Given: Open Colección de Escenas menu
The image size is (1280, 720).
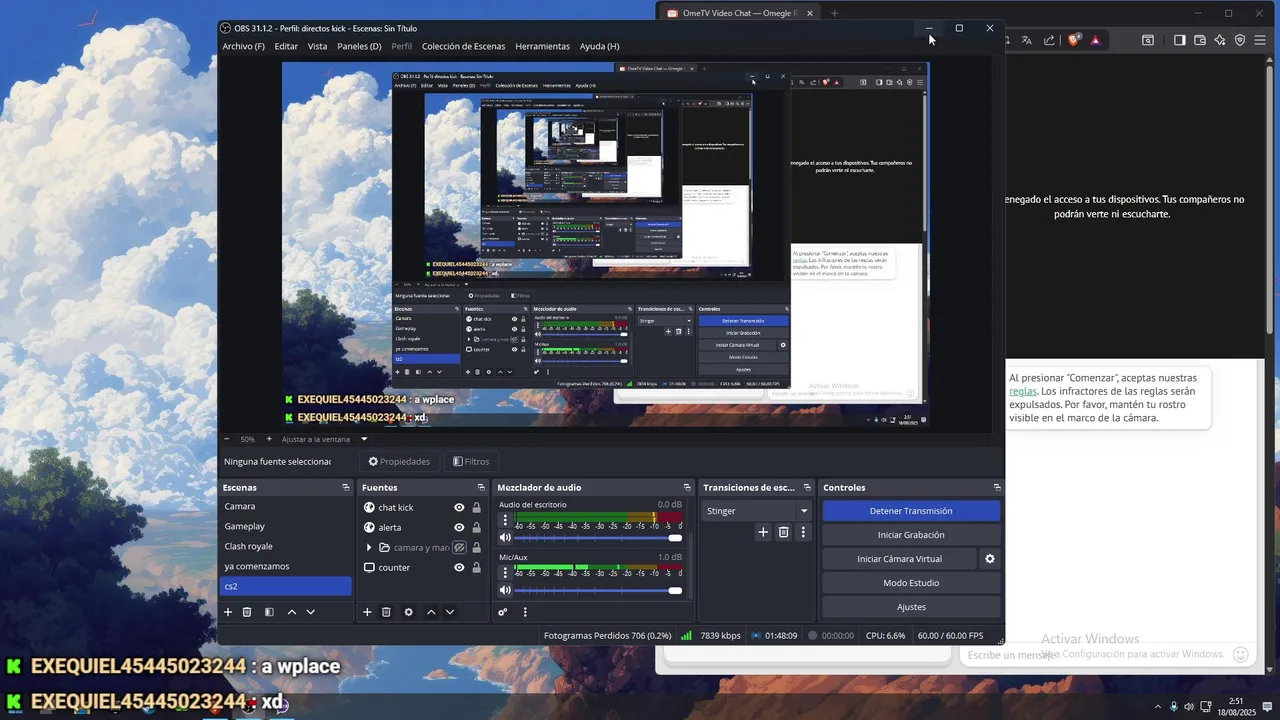Looking at the screenshot, I should click(x=463, y=46).
